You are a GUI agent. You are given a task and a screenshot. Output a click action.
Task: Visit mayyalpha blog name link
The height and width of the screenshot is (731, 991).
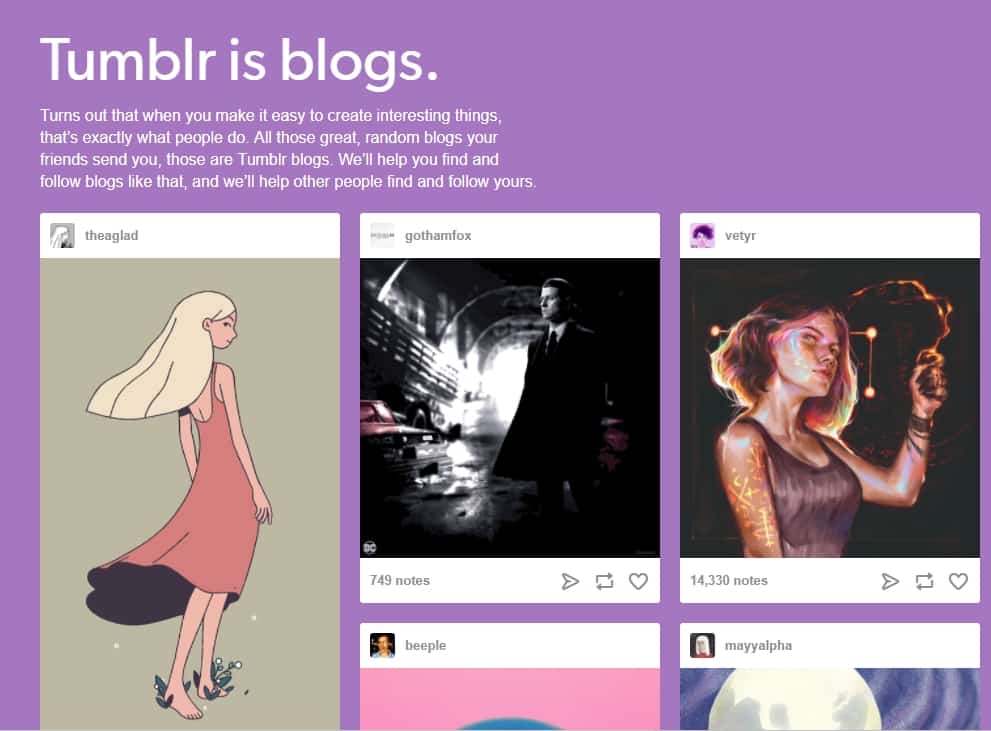coord(758,646)
